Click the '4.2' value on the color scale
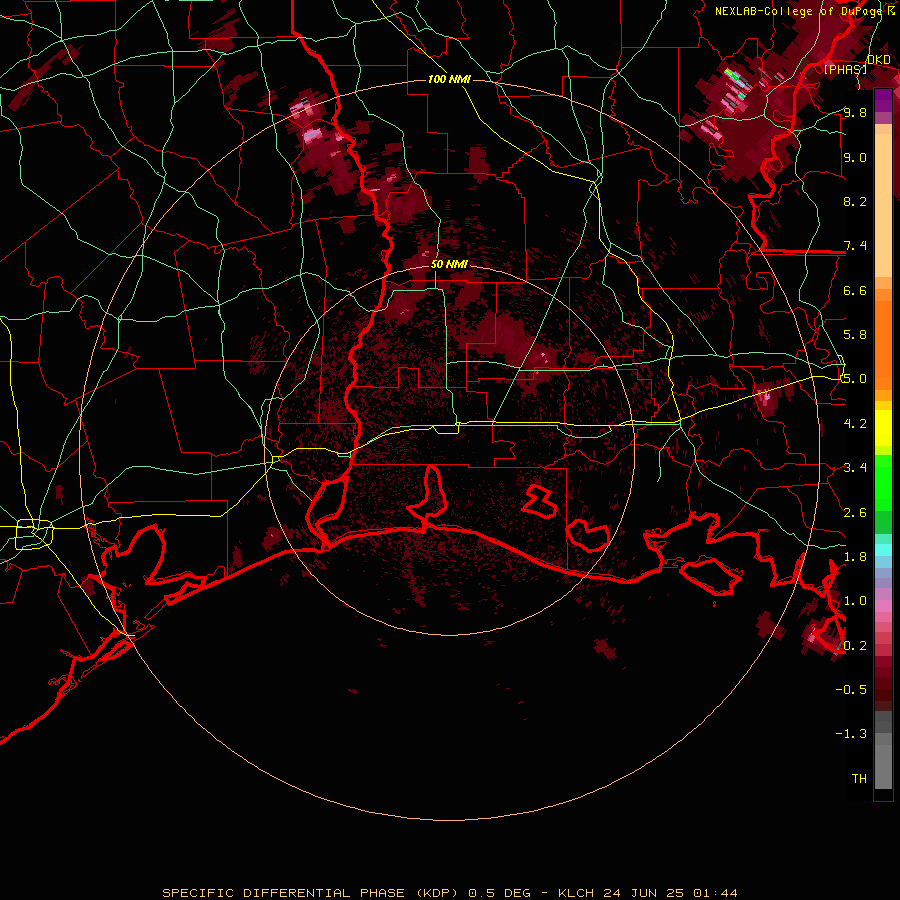The width and height of the screenshot is (900, 900). point(855,424)
